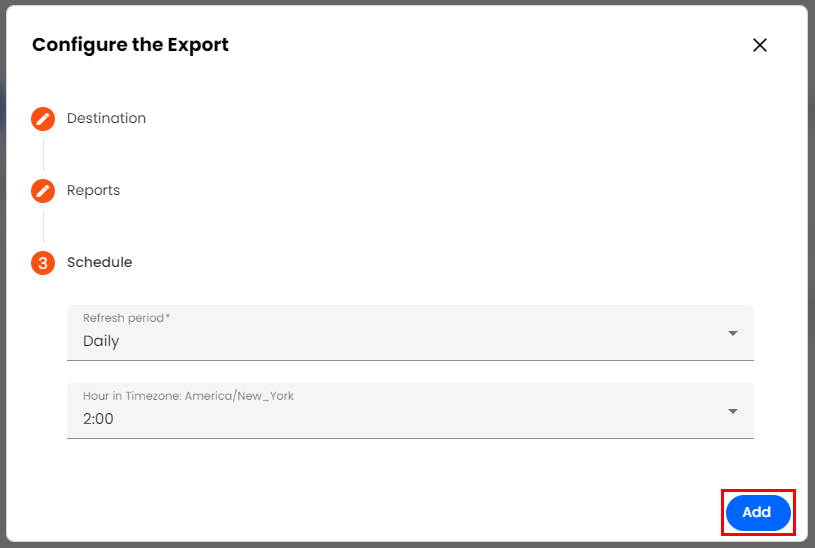Image resolution: width=815 pixels, height=548 pixels.
Task: Click the step 3 number circle
Action: (x=43, y=263)
